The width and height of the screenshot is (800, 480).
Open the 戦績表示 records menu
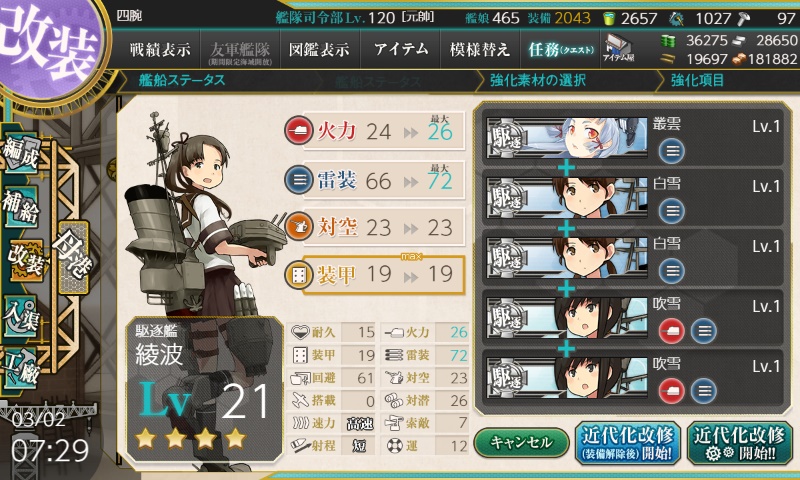click(160, 49)
